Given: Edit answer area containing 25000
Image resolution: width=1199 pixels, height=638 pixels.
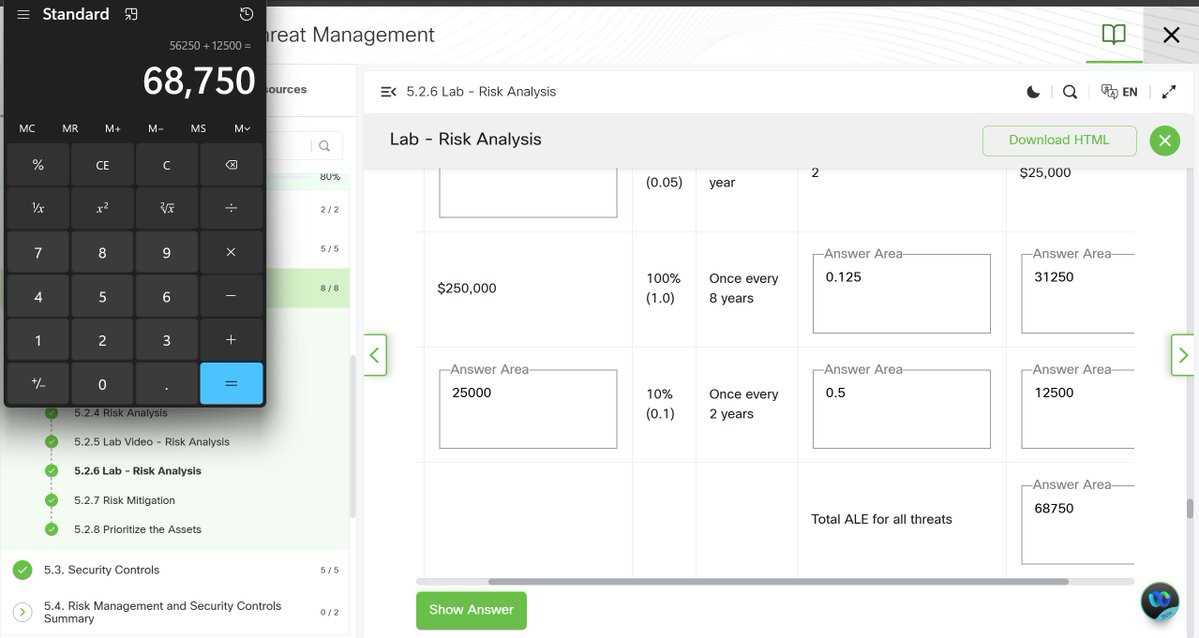Looking at the screenshot, I should pos(528,409).
